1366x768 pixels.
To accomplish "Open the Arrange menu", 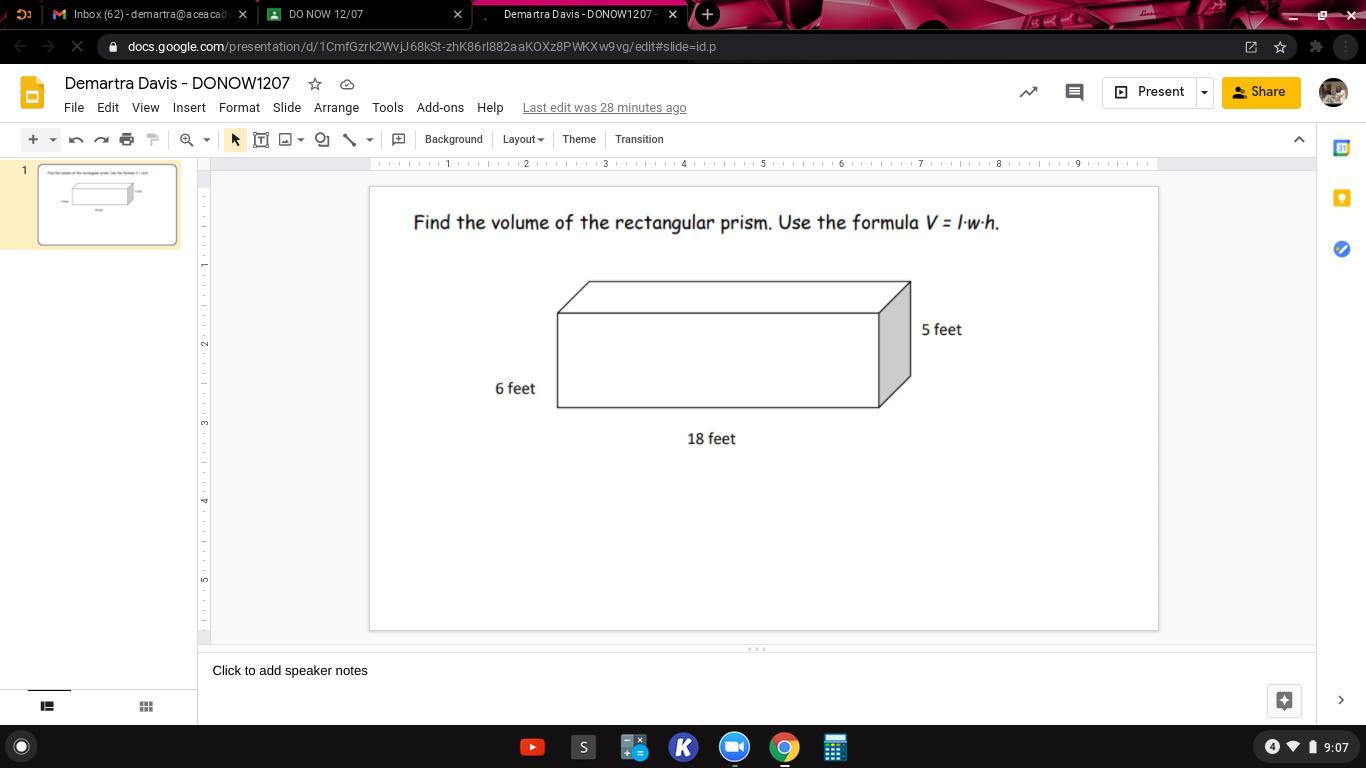I will (336, 108).
